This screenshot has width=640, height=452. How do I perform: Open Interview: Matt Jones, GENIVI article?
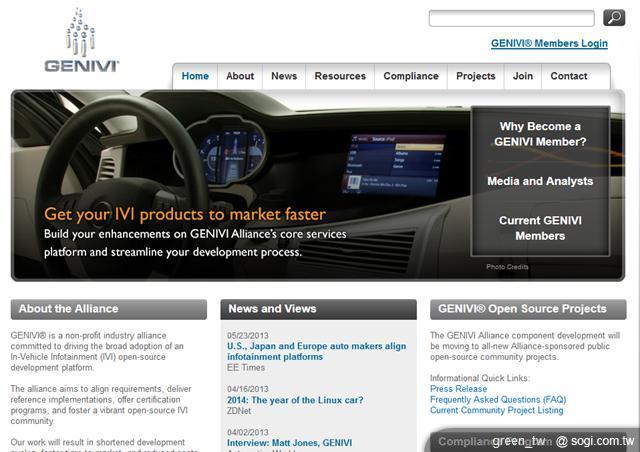coord(289,443)
